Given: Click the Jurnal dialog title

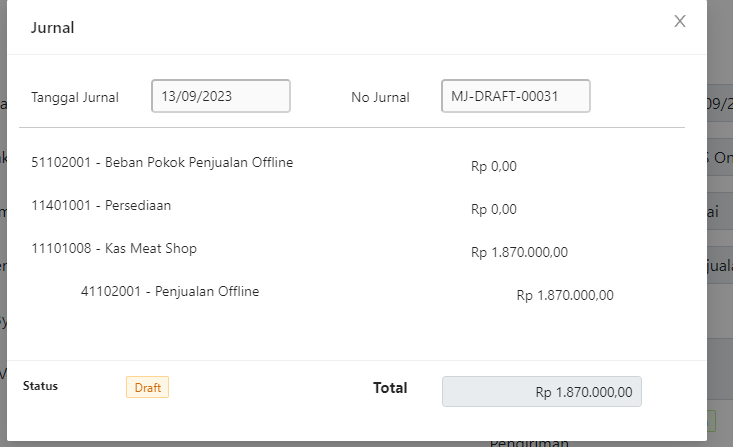Looking at the screenshot, I should [x=52, y=27].
